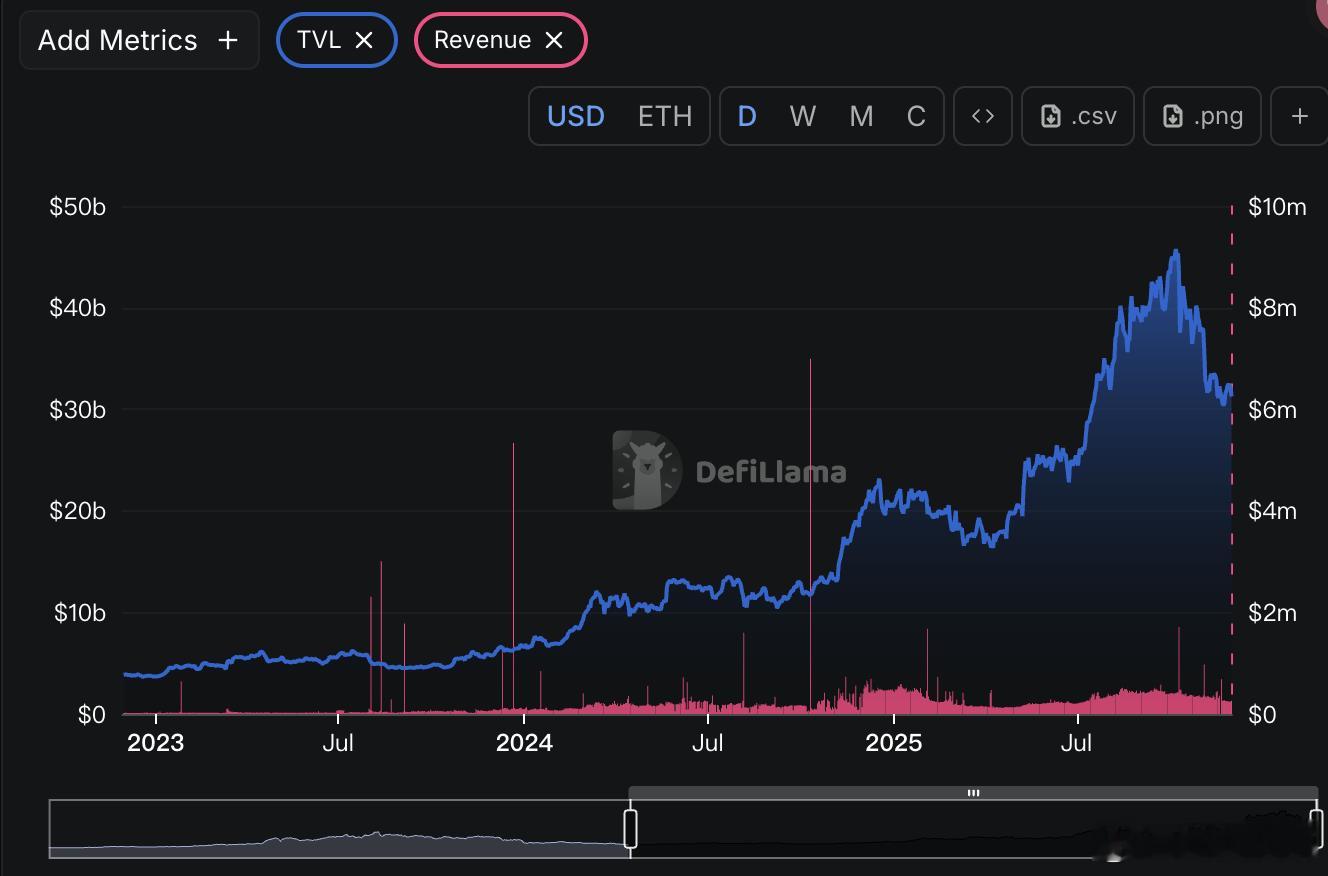
Task: Click the plus button beside .png
Action: point(1299,116)
